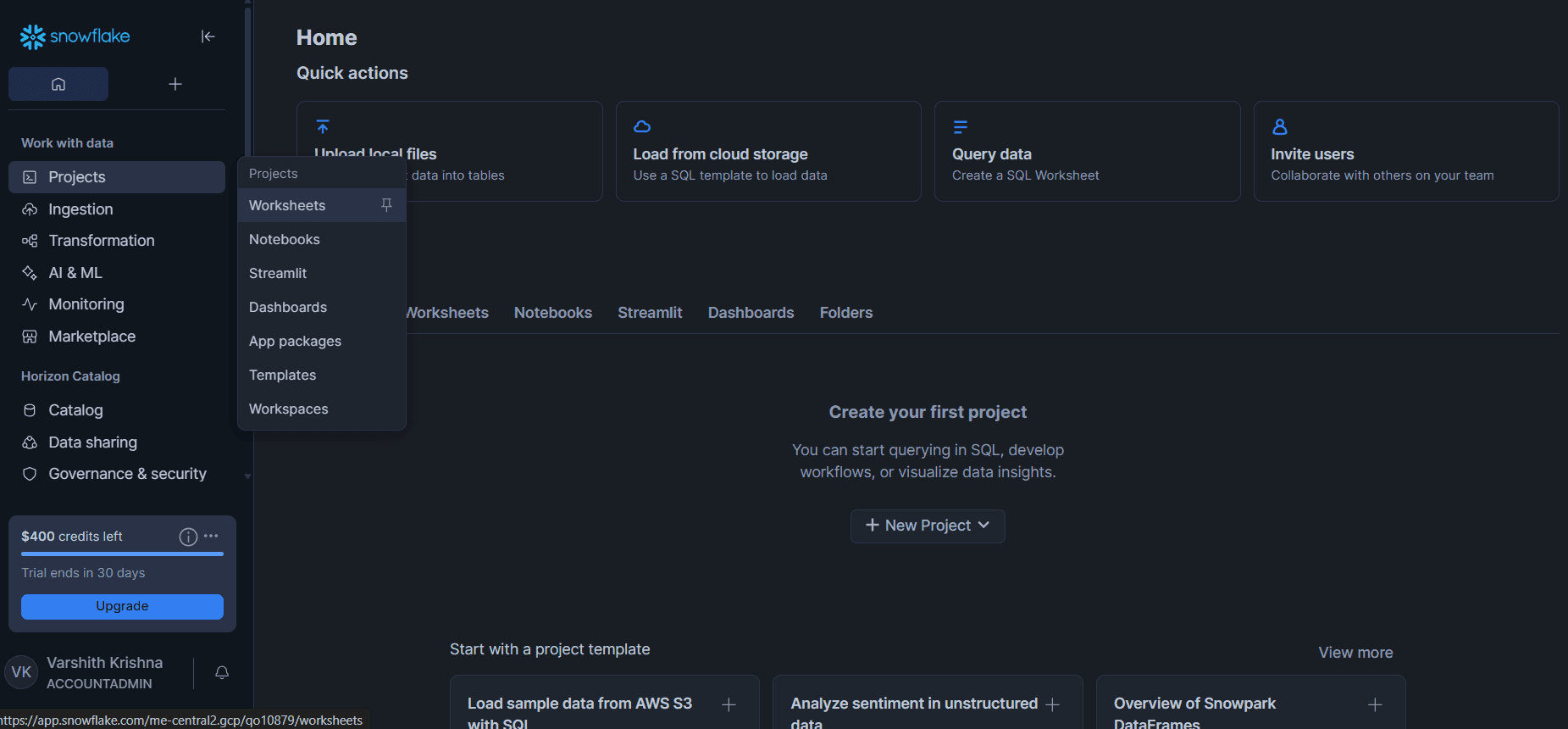This screenshot has width=1568, height=729.
Task: Click the Projects sidebar icon
Action: pyautogui.click(x=30, y=177)
